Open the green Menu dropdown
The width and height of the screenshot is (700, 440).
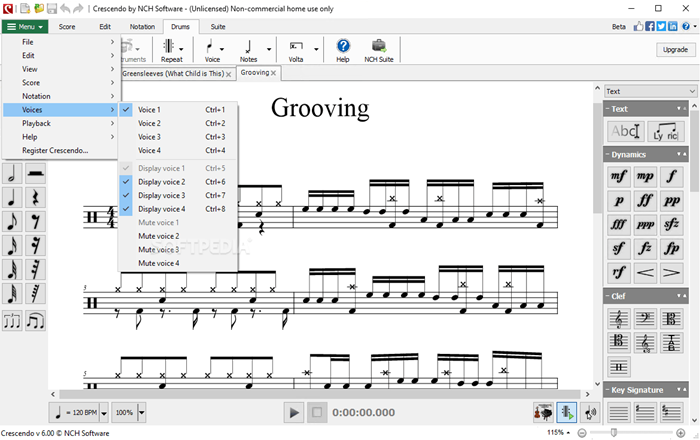[25, 27]
